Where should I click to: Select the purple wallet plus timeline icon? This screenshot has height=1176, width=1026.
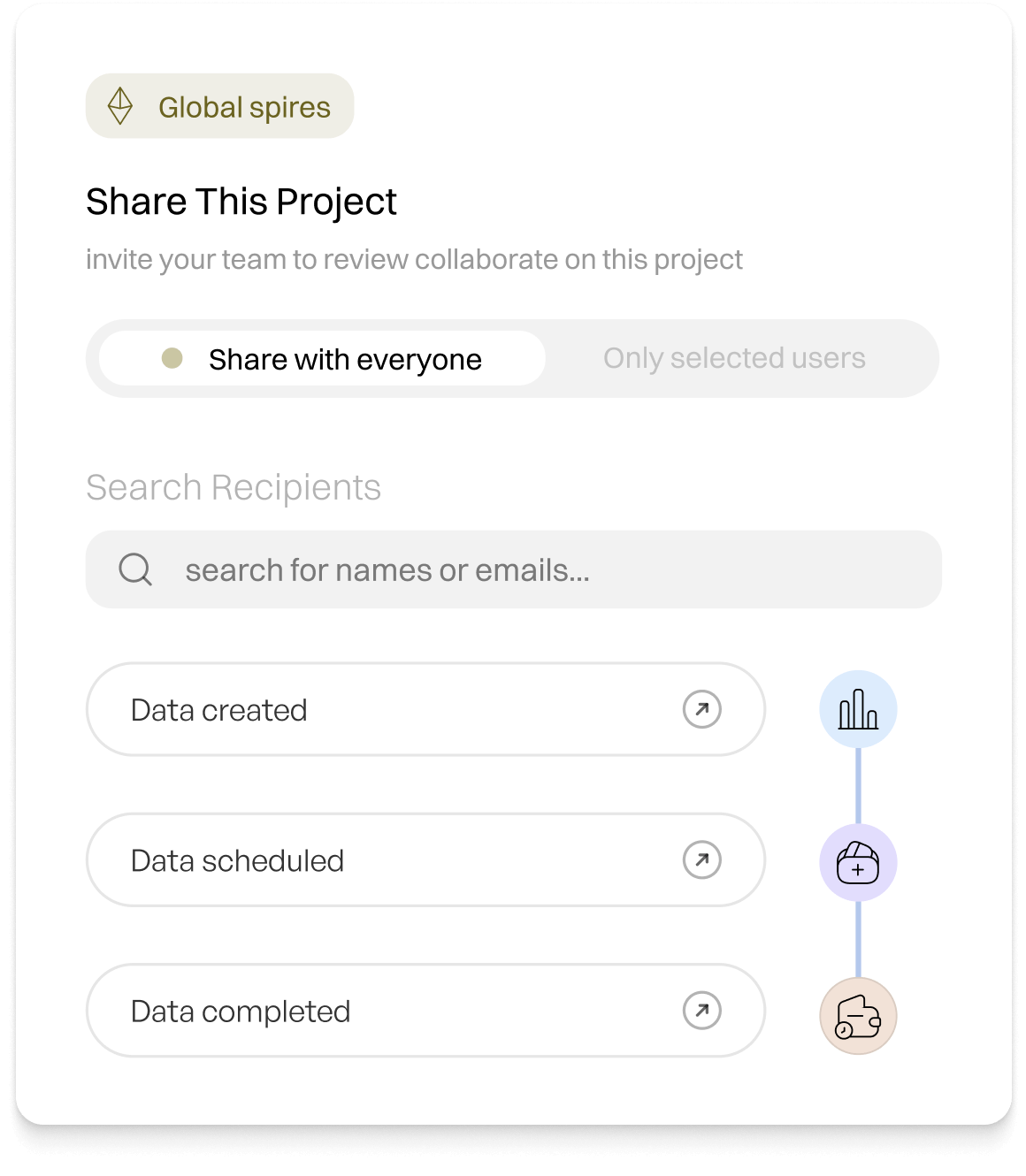858,863
